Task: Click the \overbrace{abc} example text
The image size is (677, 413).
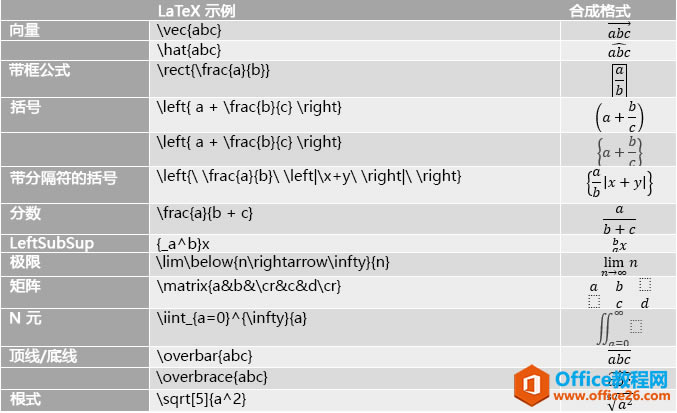Action: 213,376
